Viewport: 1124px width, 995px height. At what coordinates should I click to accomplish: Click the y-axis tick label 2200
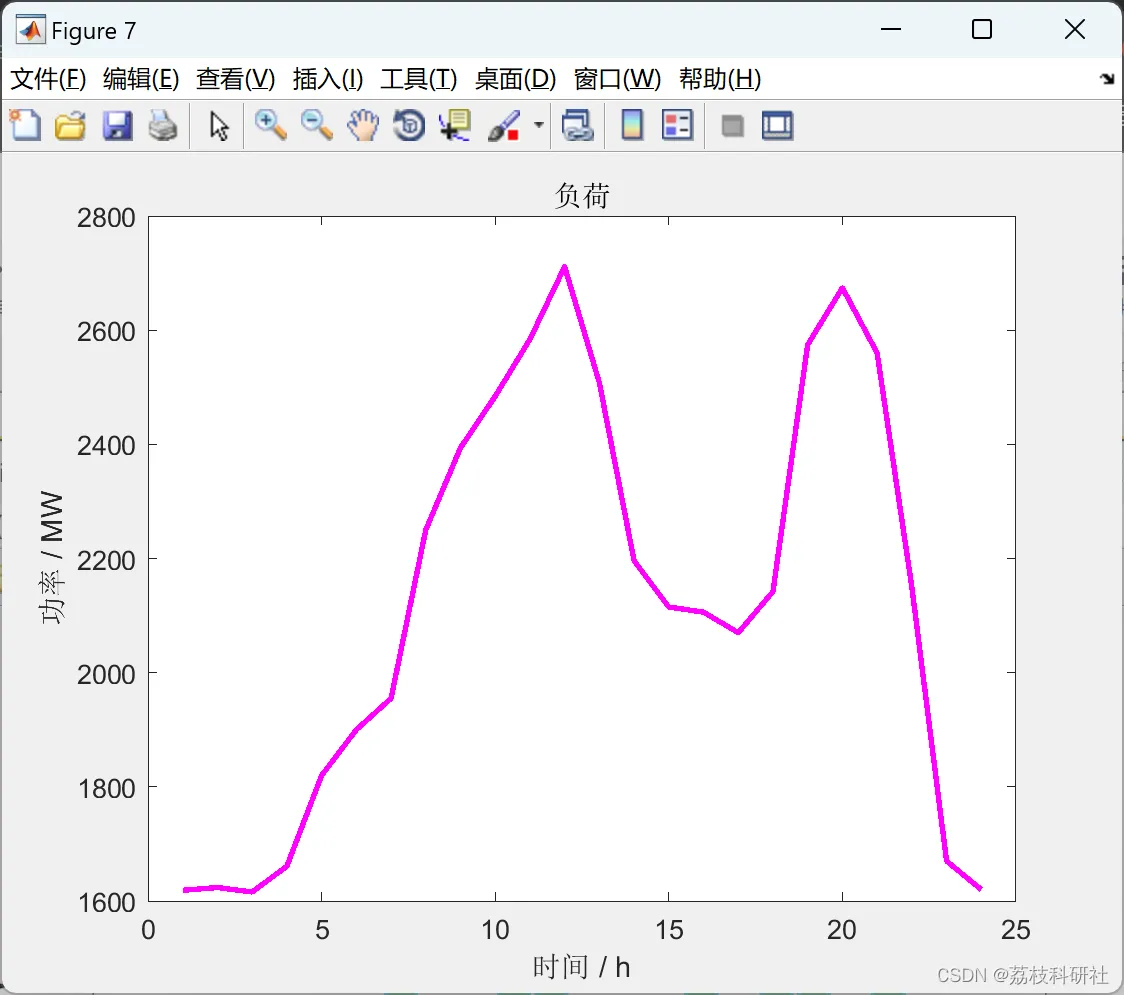tap(106, 561)
